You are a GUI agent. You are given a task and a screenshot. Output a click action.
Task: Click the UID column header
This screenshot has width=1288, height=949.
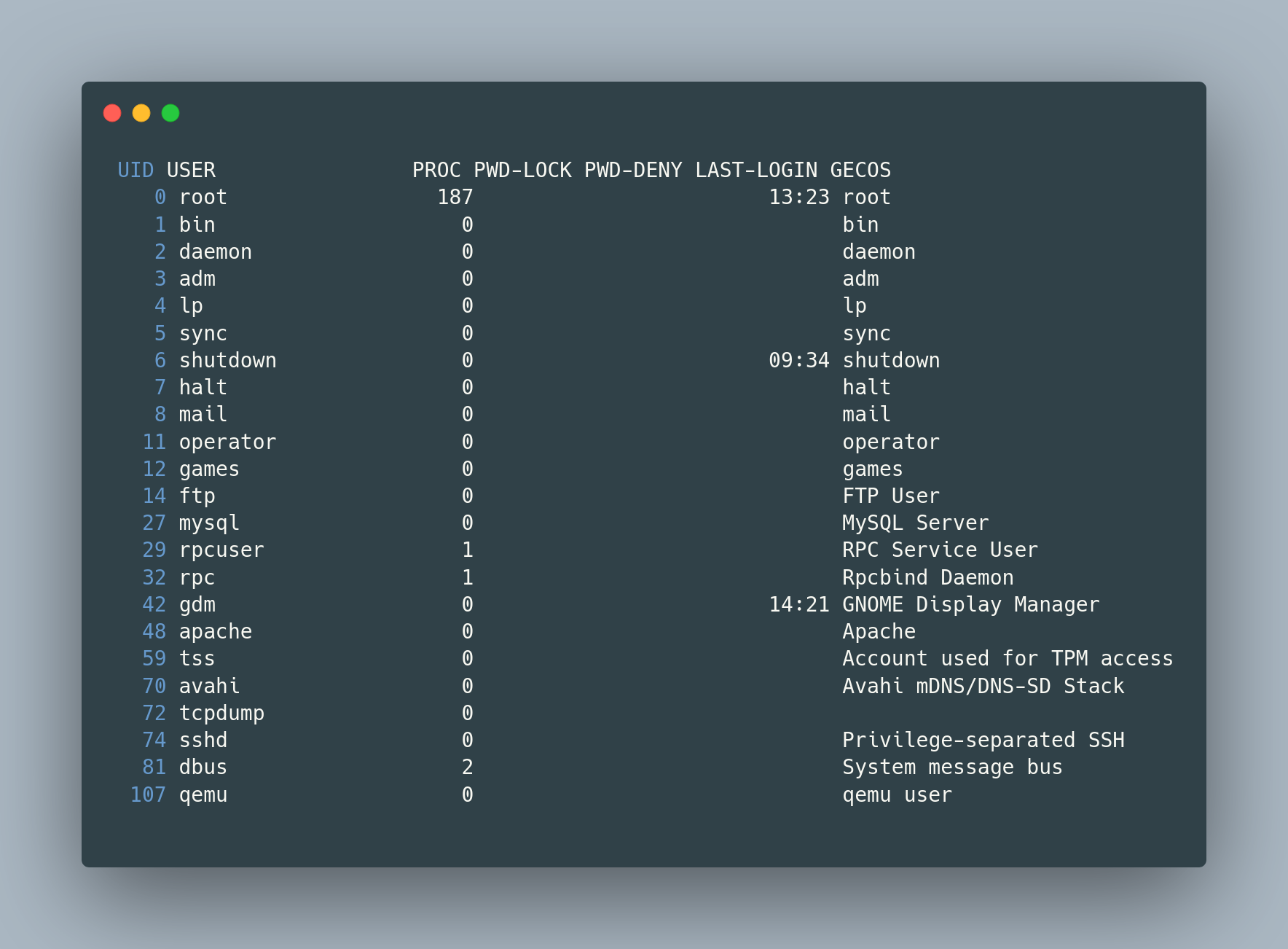tap(136, 171)
